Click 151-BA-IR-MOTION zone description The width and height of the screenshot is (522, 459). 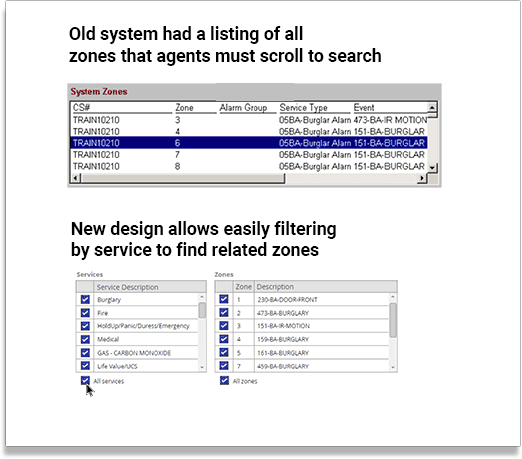(x=283, y=326)
